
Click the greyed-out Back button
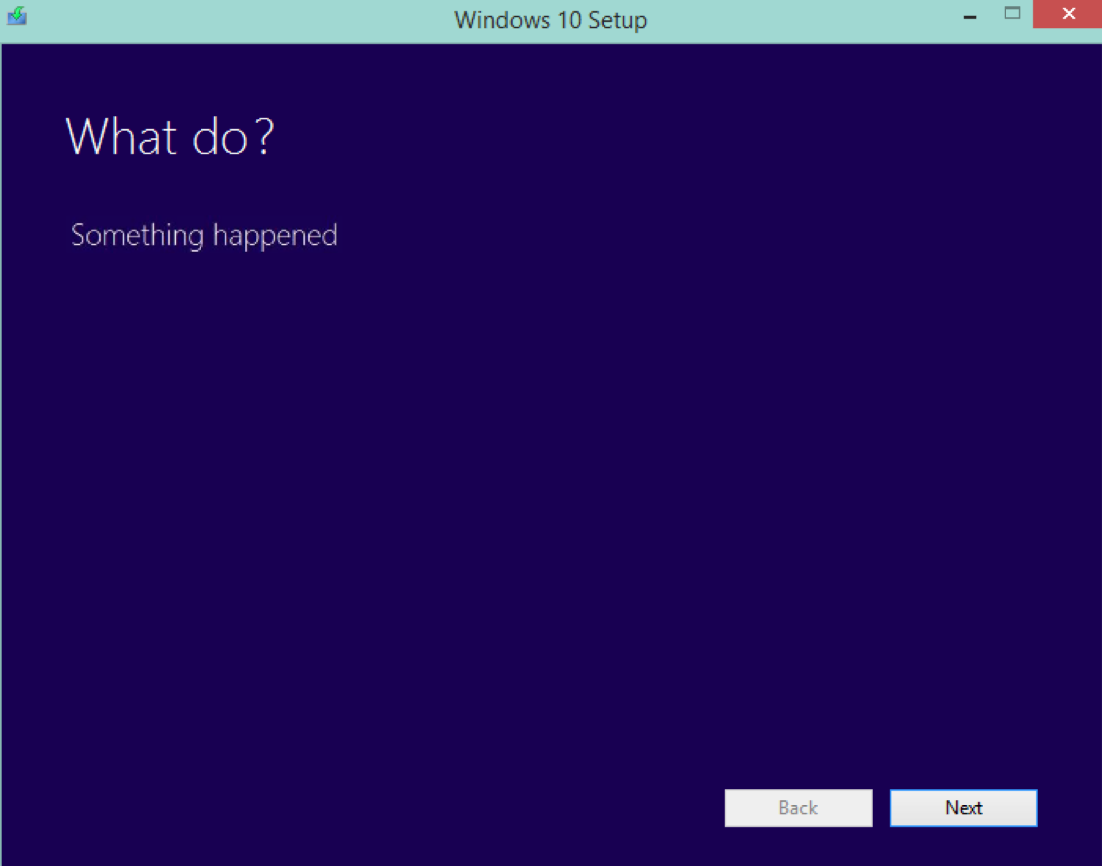(798, 808)
